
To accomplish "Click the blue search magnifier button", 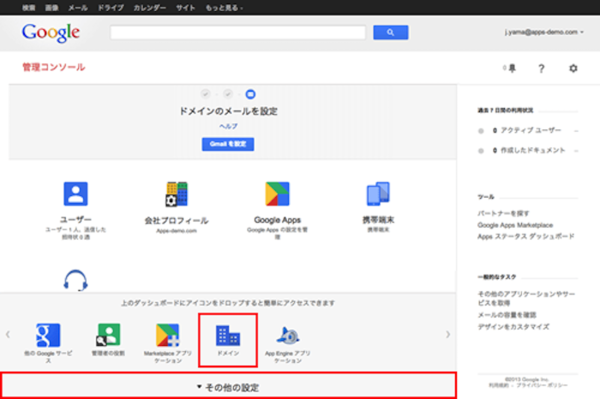I will [391, 33].
